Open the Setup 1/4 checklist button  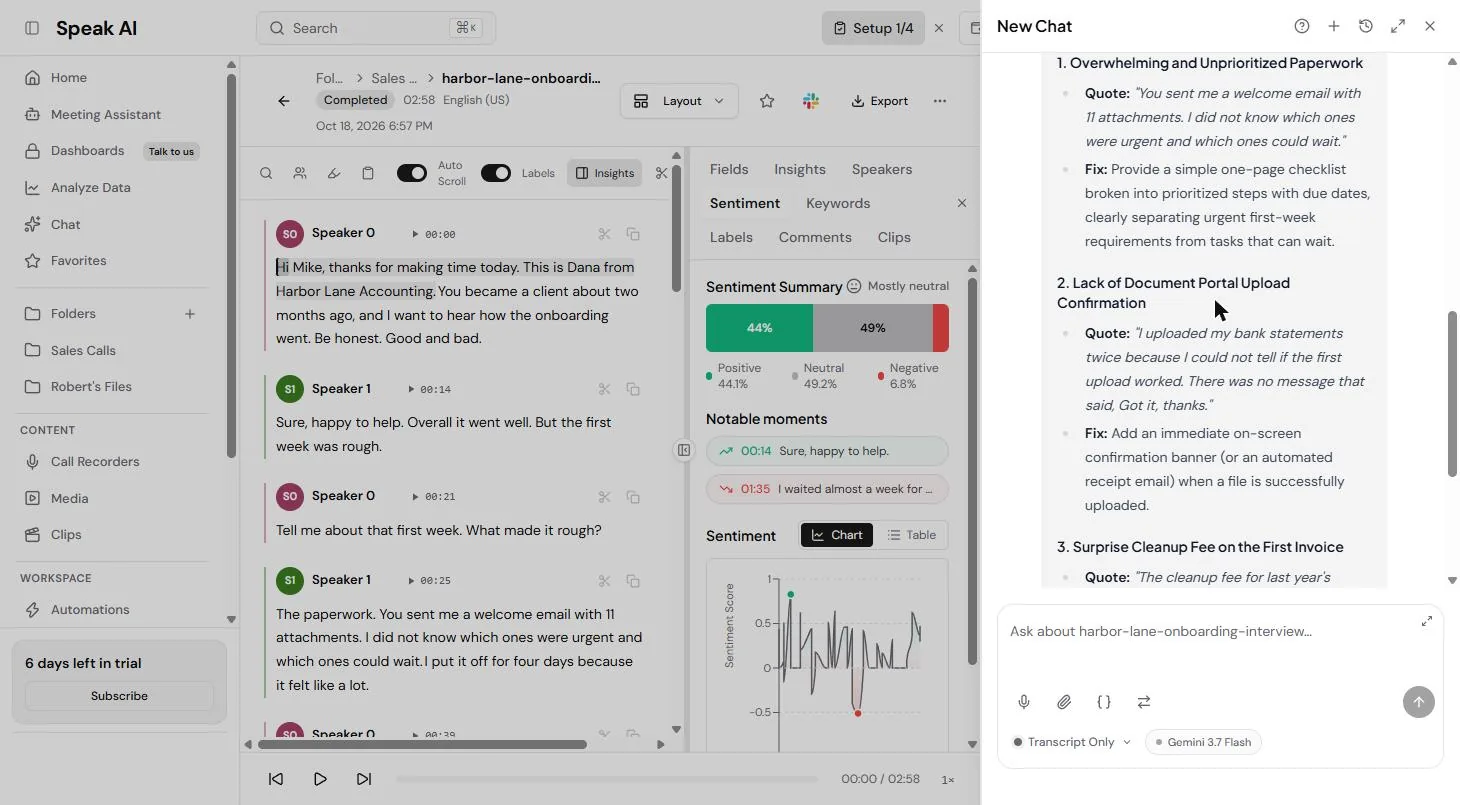click(x=873, y=28)
